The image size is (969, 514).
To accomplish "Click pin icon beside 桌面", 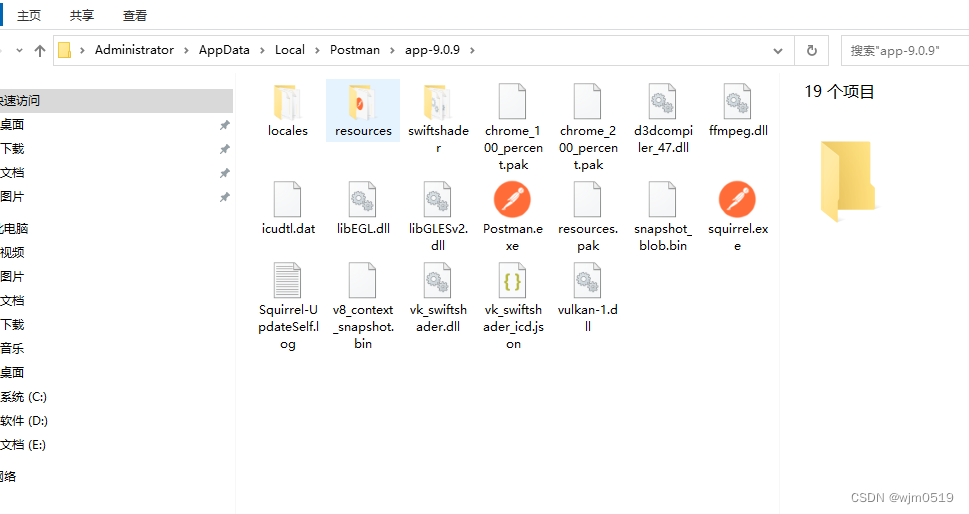I will coord(224,125).
